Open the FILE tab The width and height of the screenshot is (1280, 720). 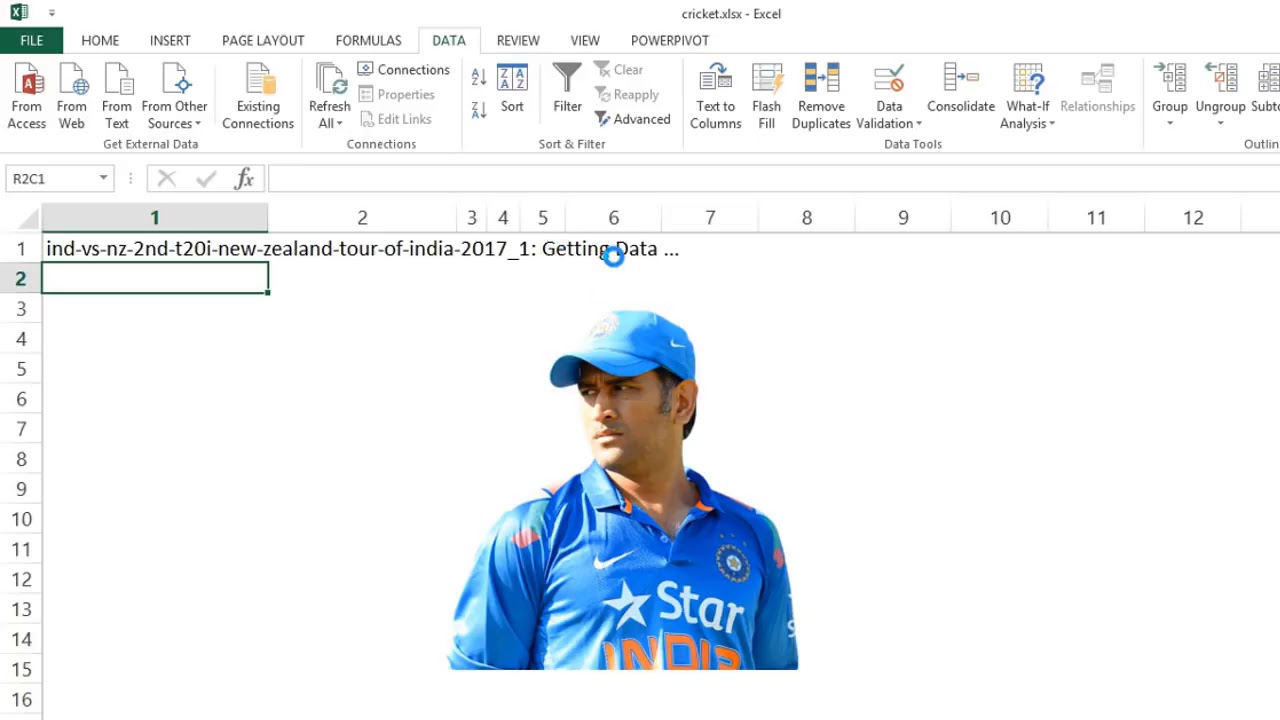tap(31, 40)
